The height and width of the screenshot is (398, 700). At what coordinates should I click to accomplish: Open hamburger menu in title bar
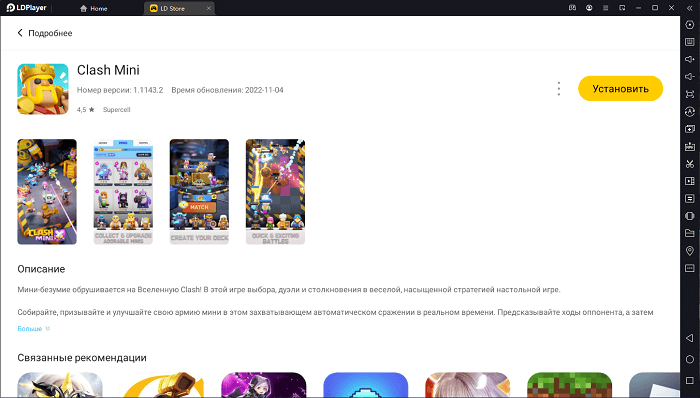click(x=606, y=8)
